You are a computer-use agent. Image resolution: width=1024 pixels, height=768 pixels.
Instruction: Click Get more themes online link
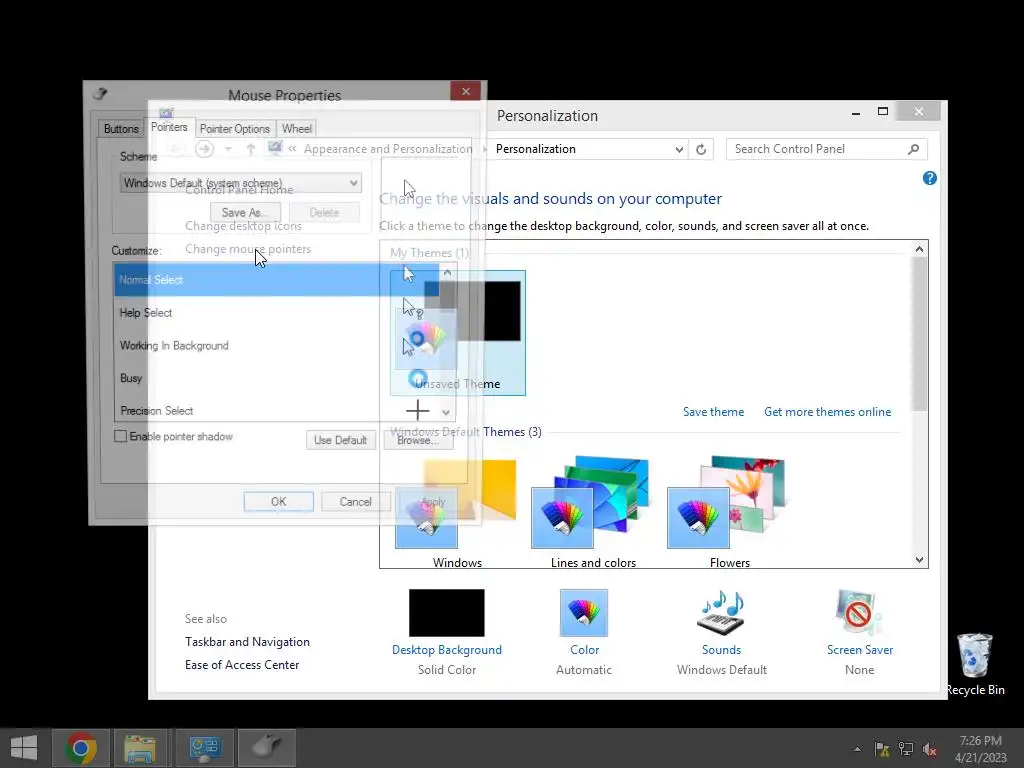[827, 412]
